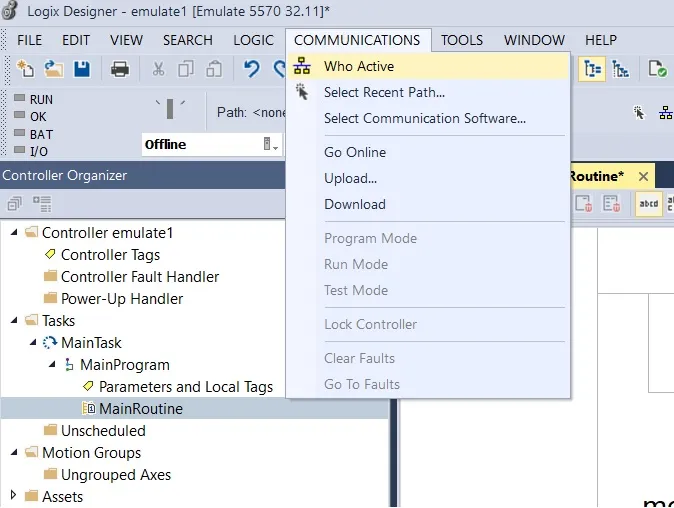This screenshot has width=674, height=508.
Task: Click the list view icon in Controller Organizer
Action: pos(42,204)
